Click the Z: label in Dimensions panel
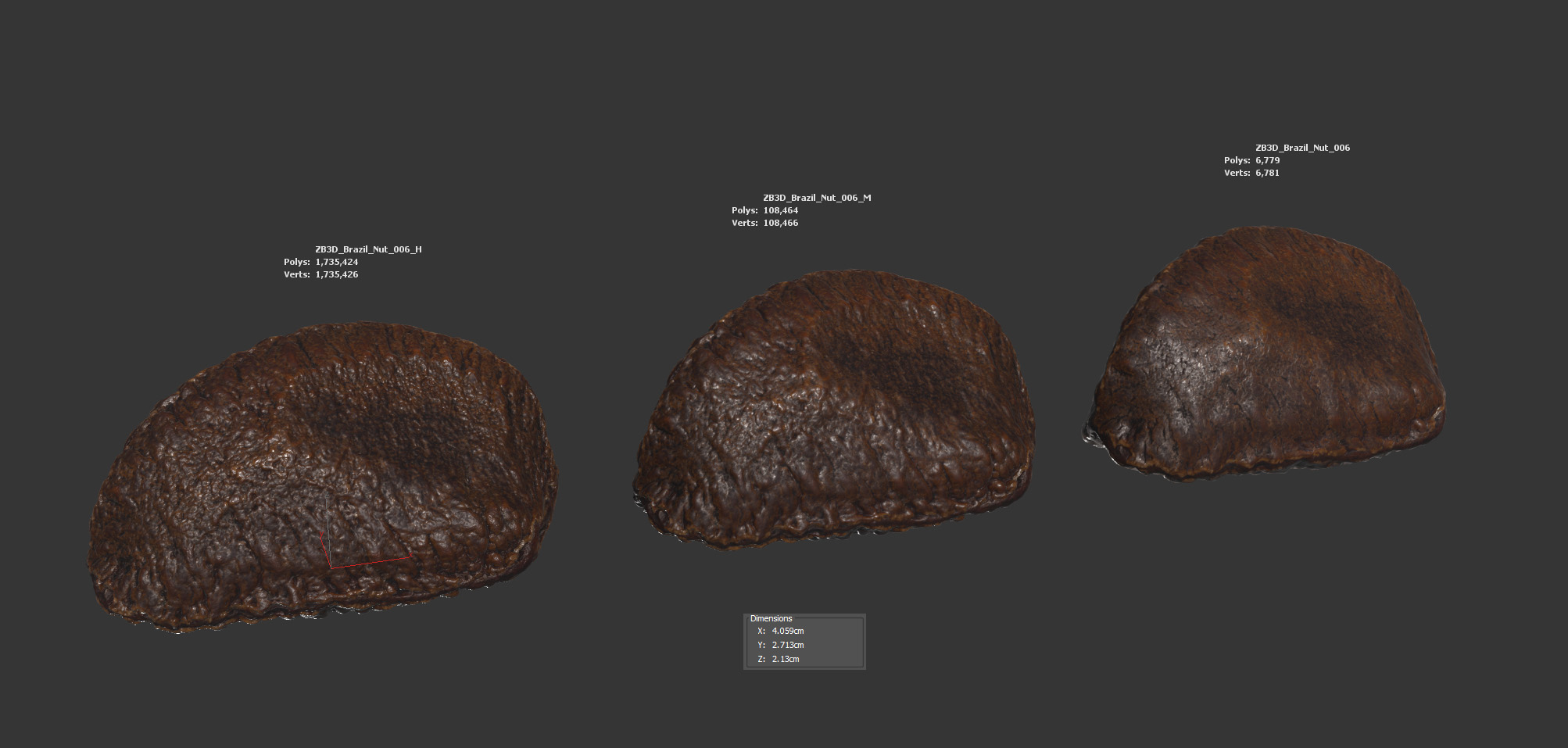 (x=761, y=659)
